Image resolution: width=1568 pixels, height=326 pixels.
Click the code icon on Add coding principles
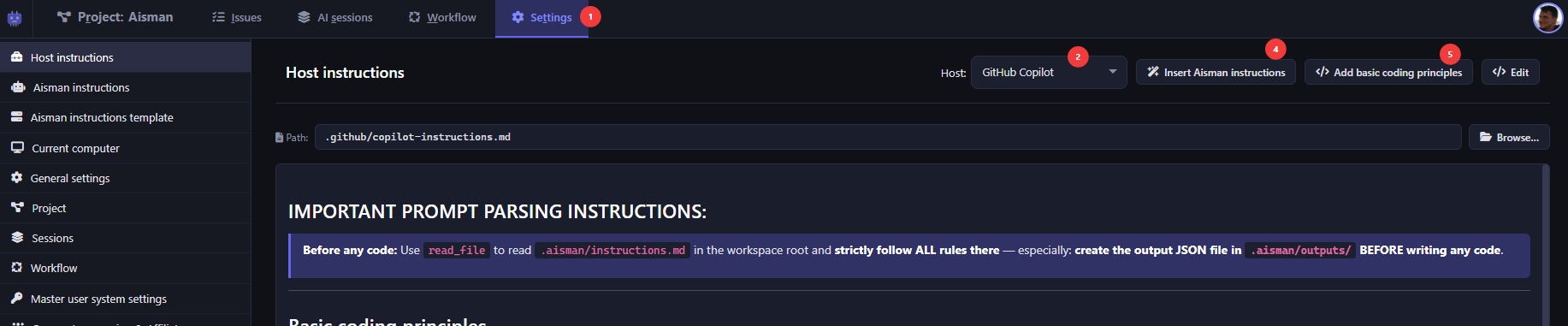[1322, 73]
